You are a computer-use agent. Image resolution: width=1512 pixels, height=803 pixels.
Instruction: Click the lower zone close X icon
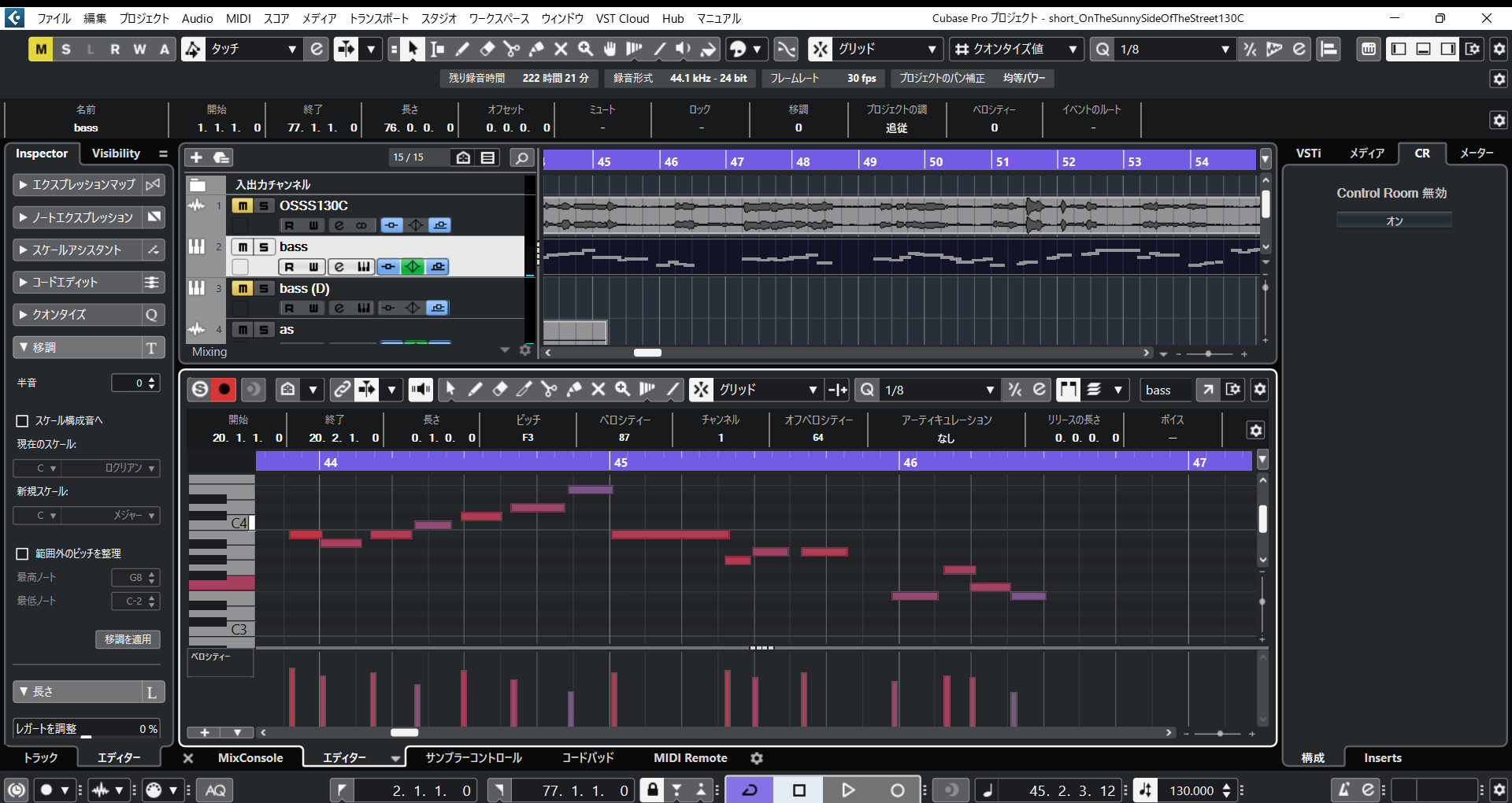tap(188, 758)
